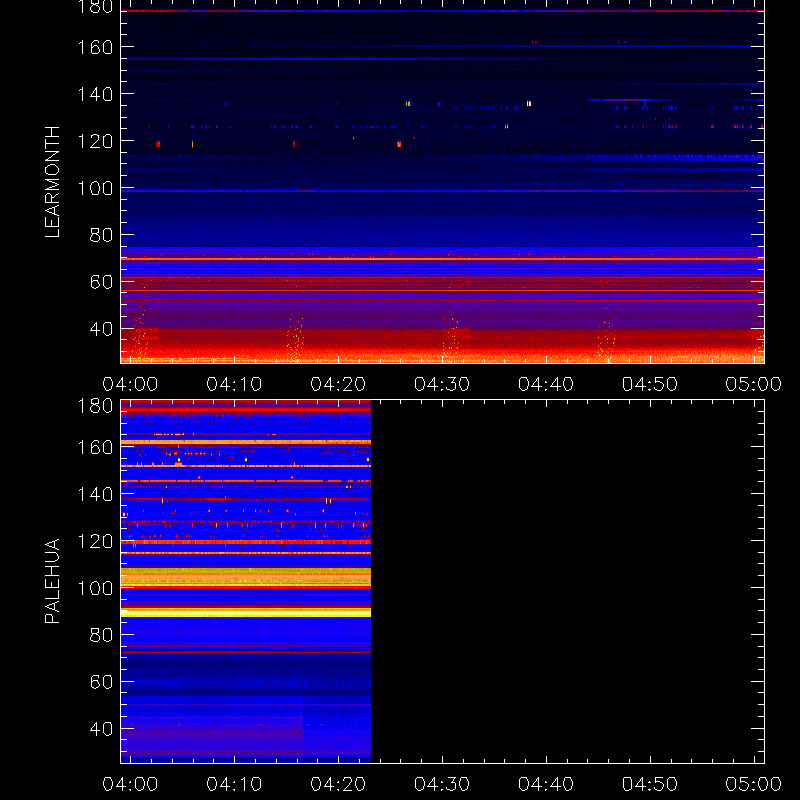800x800 pixels.
Task: Select the 04:20 time label below Palehua plot
Action: (338, 784)
